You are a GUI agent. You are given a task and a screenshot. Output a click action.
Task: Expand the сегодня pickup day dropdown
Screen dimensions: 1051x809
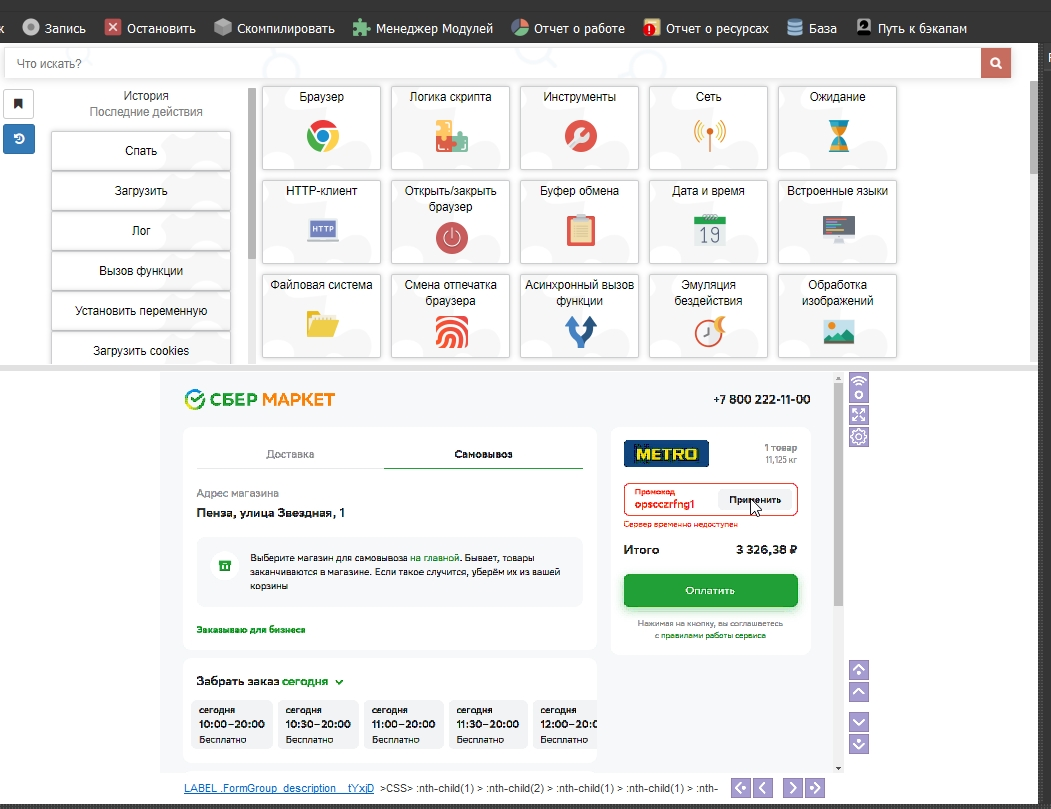[x=312, y=681]
